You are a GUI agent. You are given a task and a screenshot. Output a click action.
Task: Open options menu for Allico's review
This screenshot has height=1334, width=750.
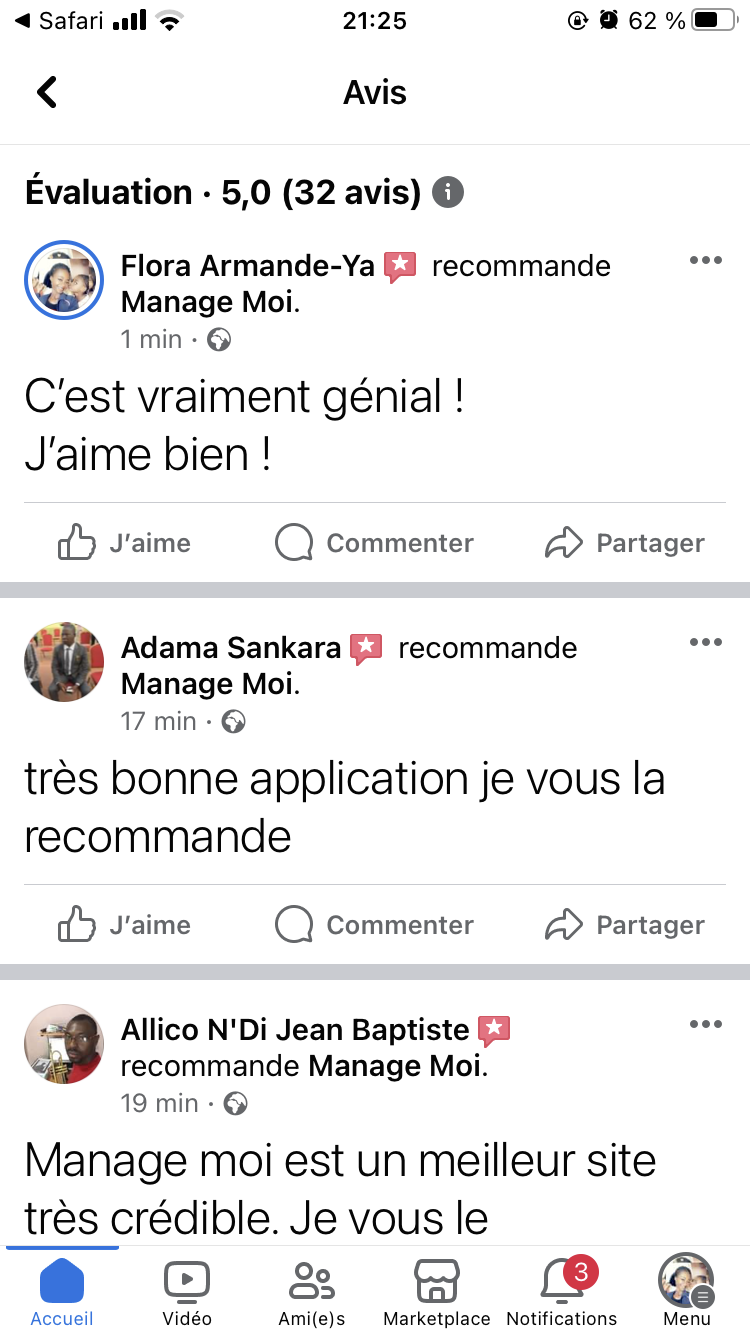click(705, 1025)
